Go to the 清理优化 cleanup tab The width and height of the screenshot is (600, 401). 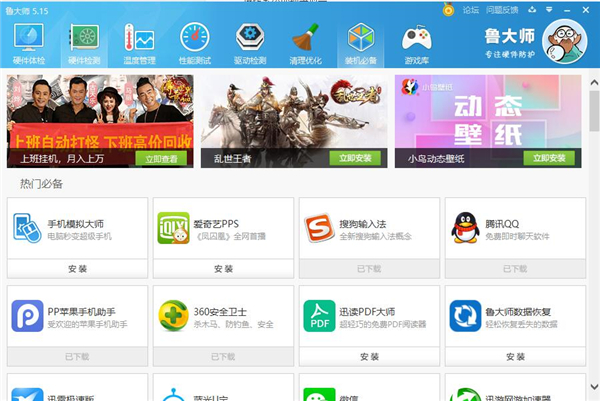point(305,44)
